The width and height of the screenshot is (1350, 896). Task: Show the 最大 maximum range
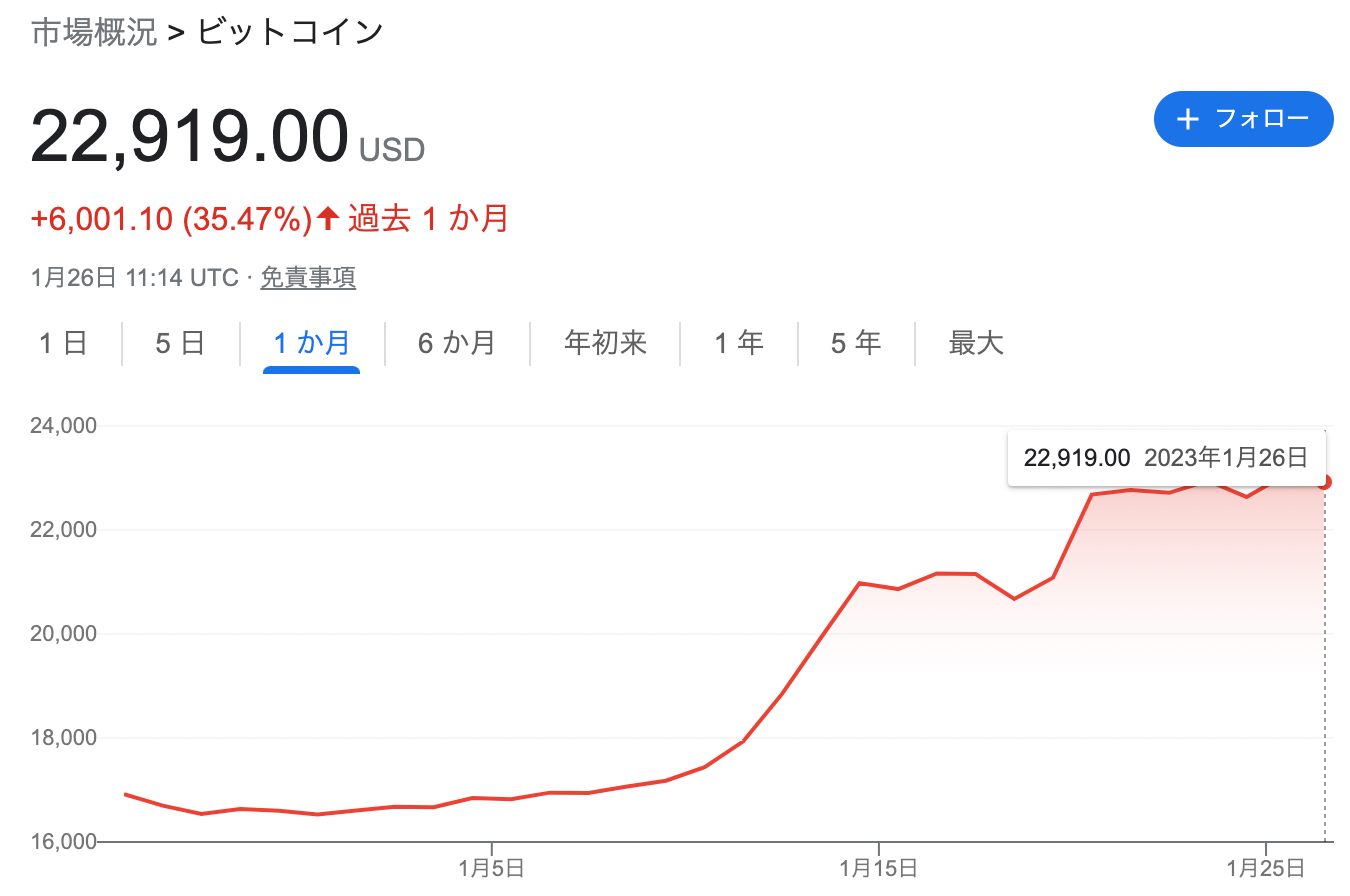point(975,343)
